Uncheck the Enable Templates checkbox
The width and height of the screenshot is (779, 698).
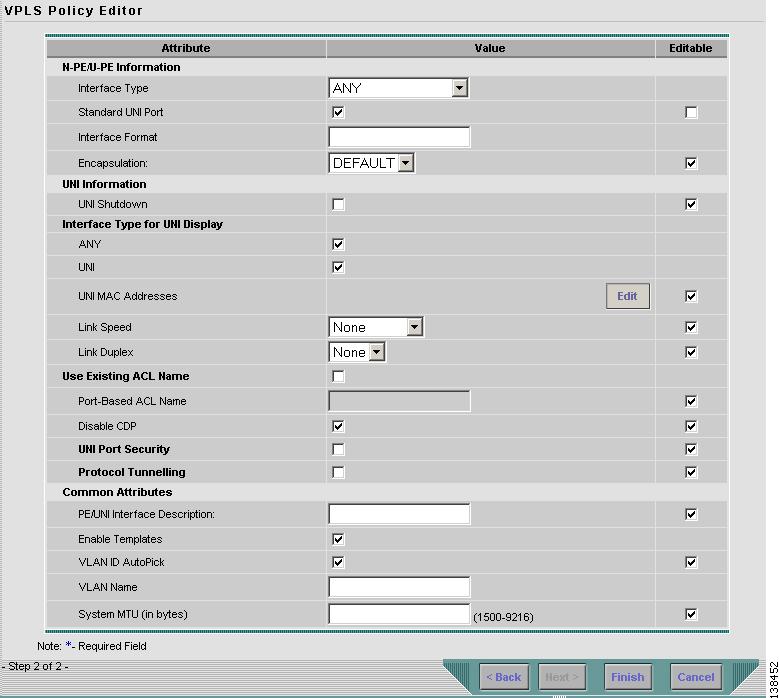(x=338, y=539)
